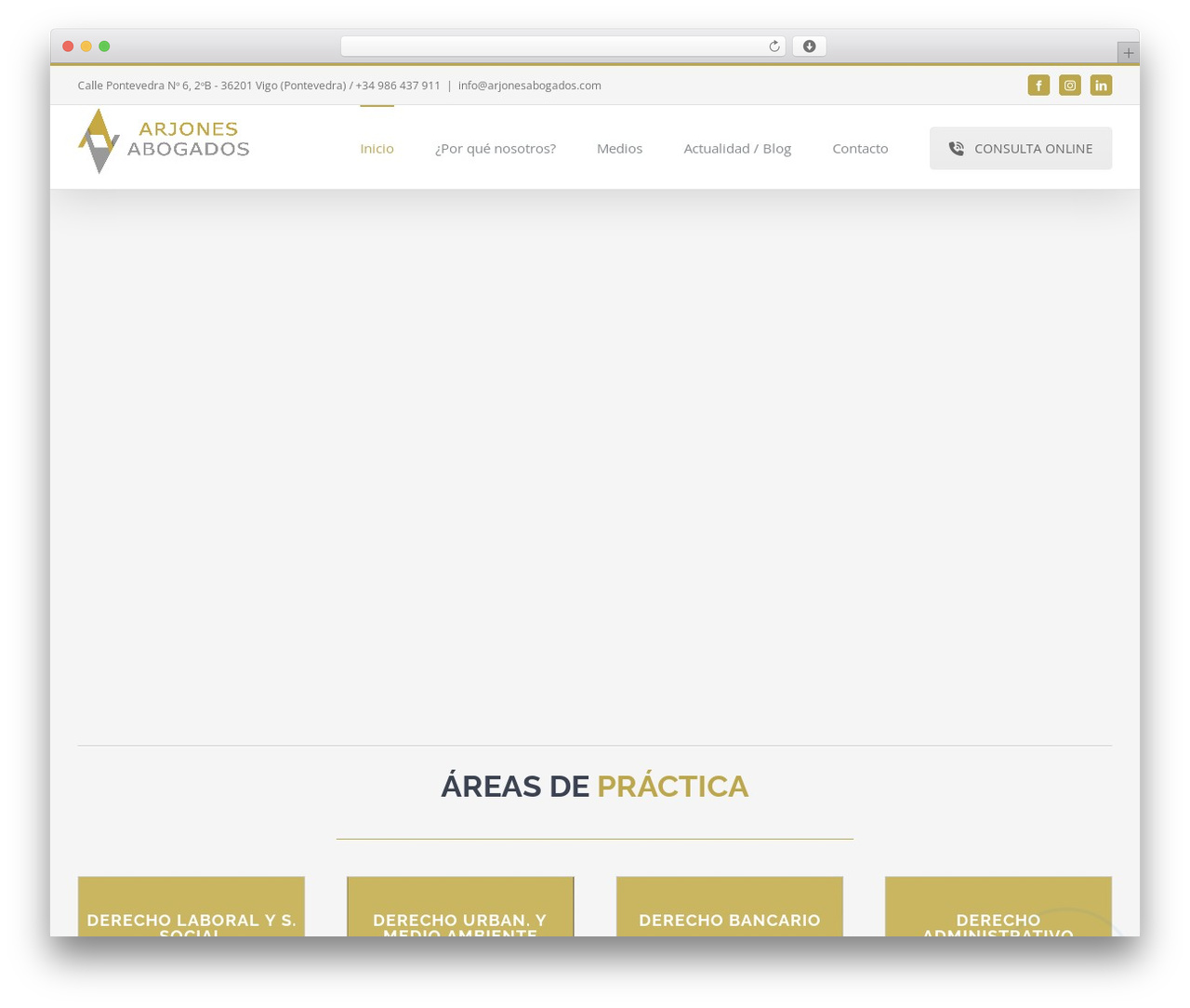The height and width of the screenshot is (1008, 1190).
Task: Click the ÁREAS DE PRÁCTICA heading
Action: tap(594, 786)
